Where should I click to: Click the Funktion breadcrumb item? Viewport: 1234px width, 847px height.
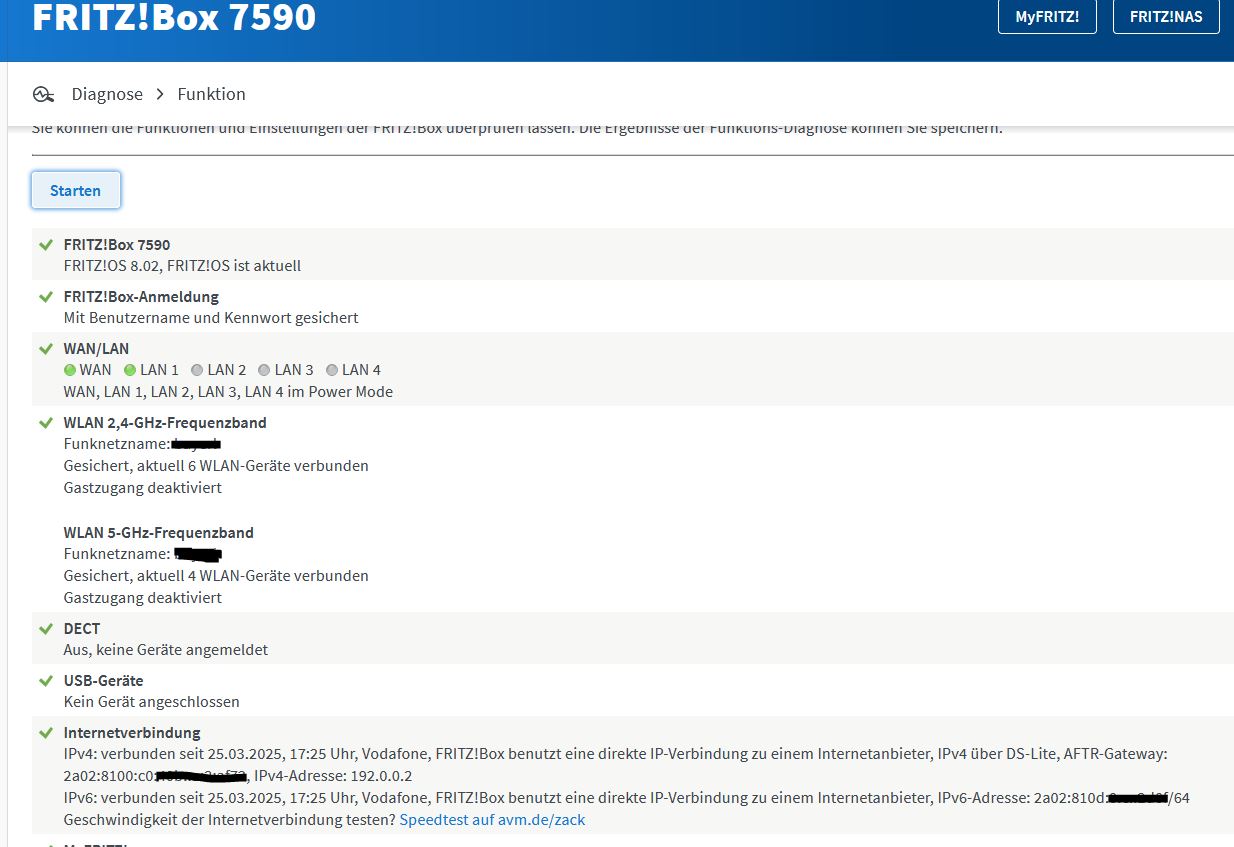[211, 94]
